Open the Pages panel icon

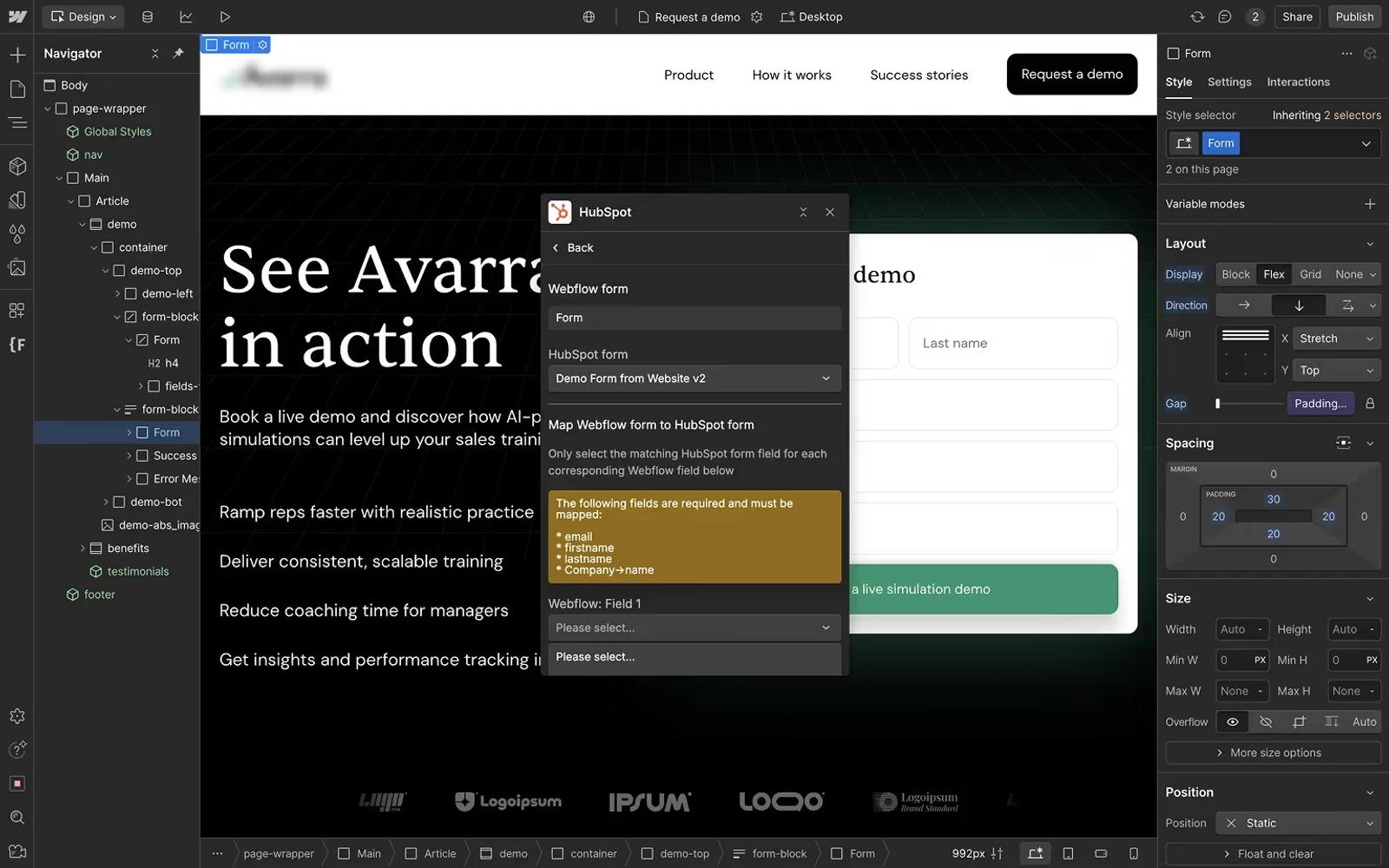click(17, 89)
